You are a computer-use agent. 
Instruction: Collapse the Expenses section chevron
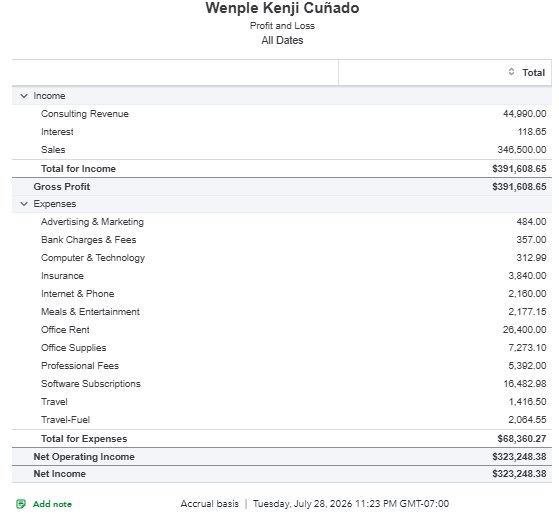[x=24, y=204]
